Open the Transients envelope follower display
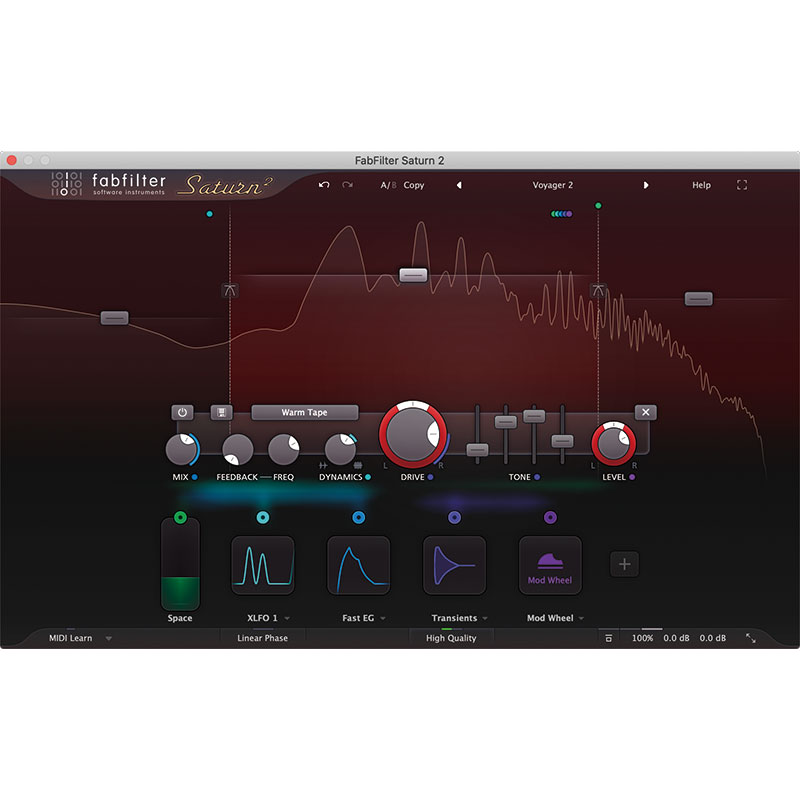 tap(455, 565)
